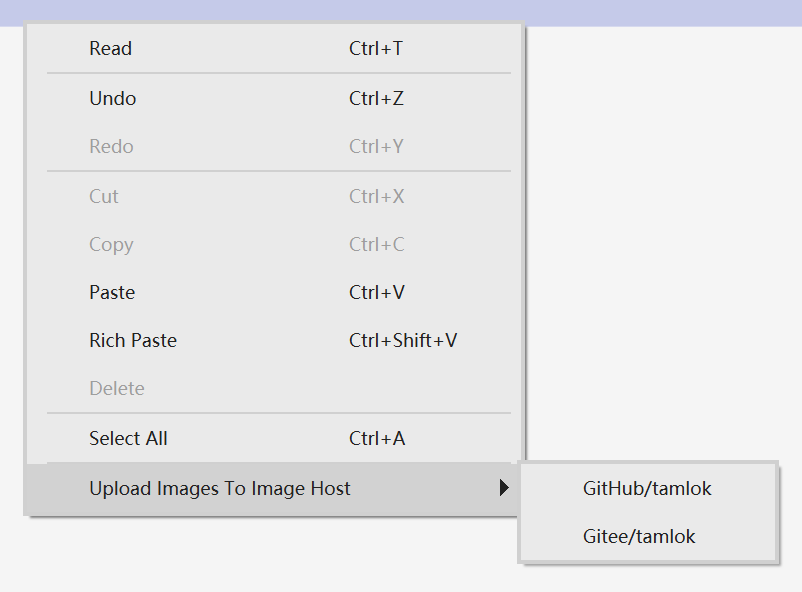802x592 pixels.
Task: Choose Read from the context menu
Action: coord(274,49)
